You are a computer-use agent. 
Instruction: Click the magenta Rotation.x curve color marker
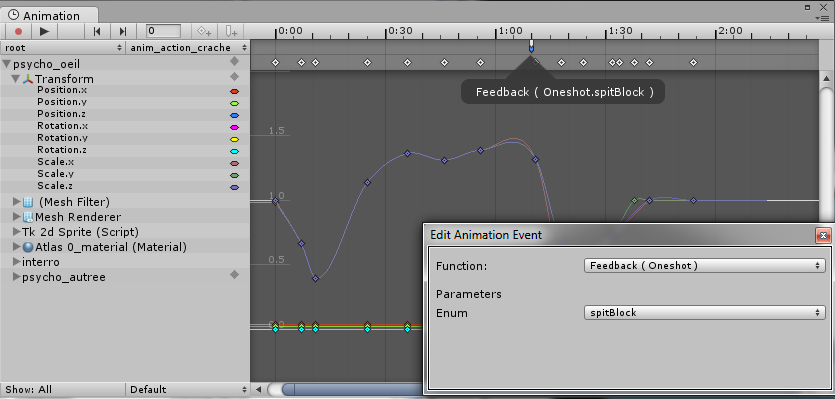[234, 128]
